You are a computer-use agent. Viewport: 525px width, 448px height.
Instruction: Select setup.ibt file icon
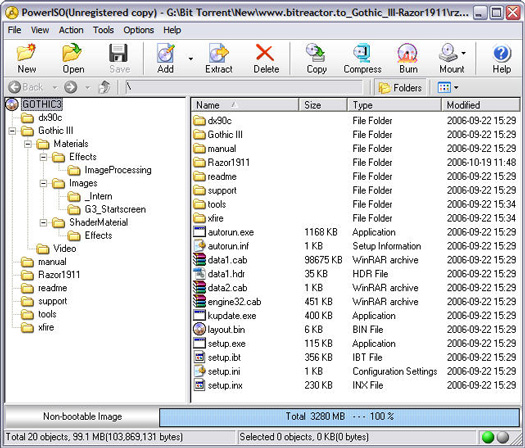199,357
